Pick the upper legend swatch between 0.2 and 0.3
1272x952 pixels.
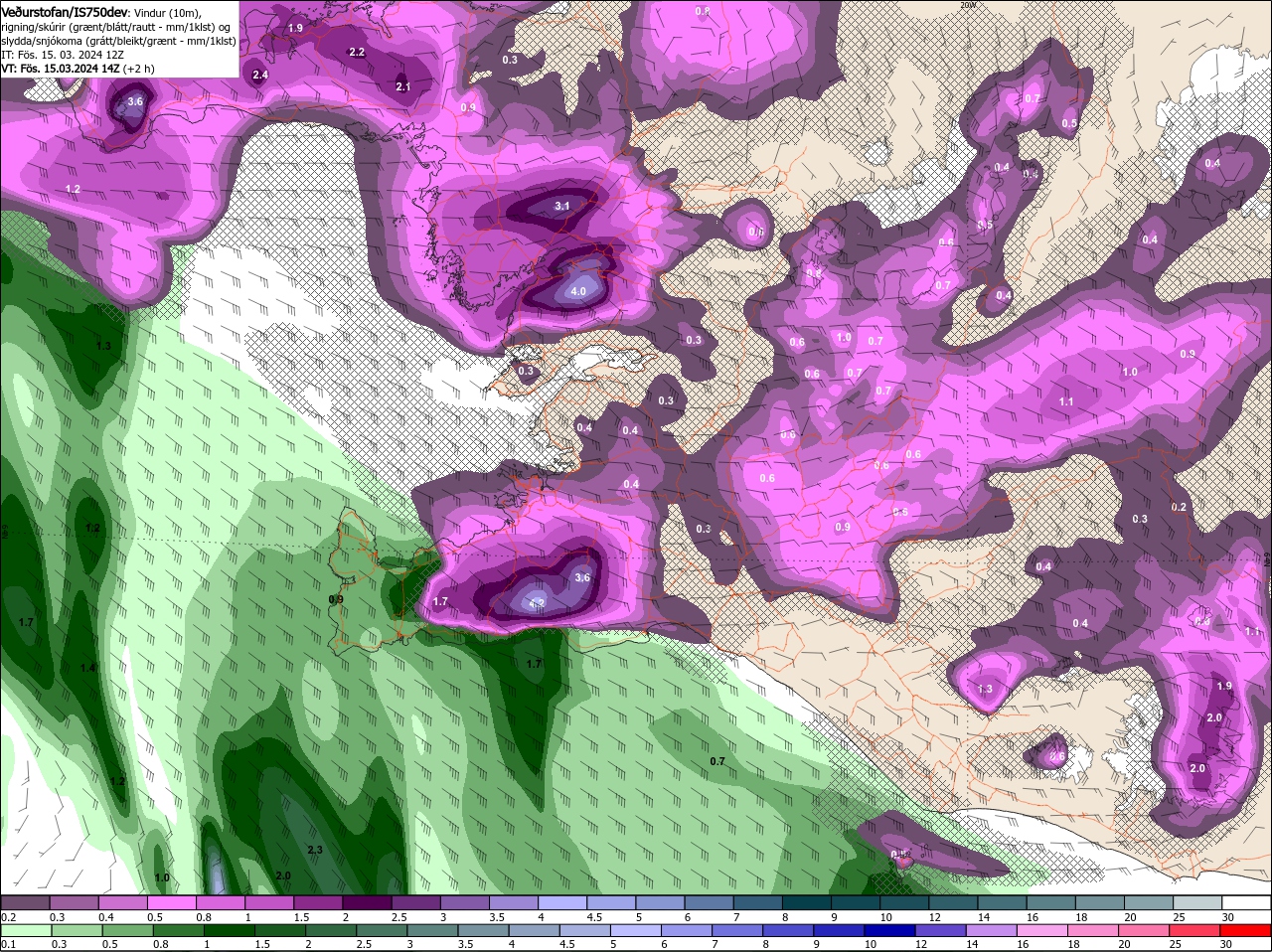coord(26,902)
